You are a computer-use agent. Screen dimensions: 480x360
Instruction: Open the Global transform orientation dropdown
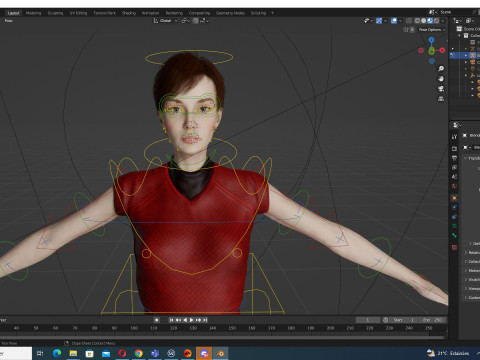(165, 21)
